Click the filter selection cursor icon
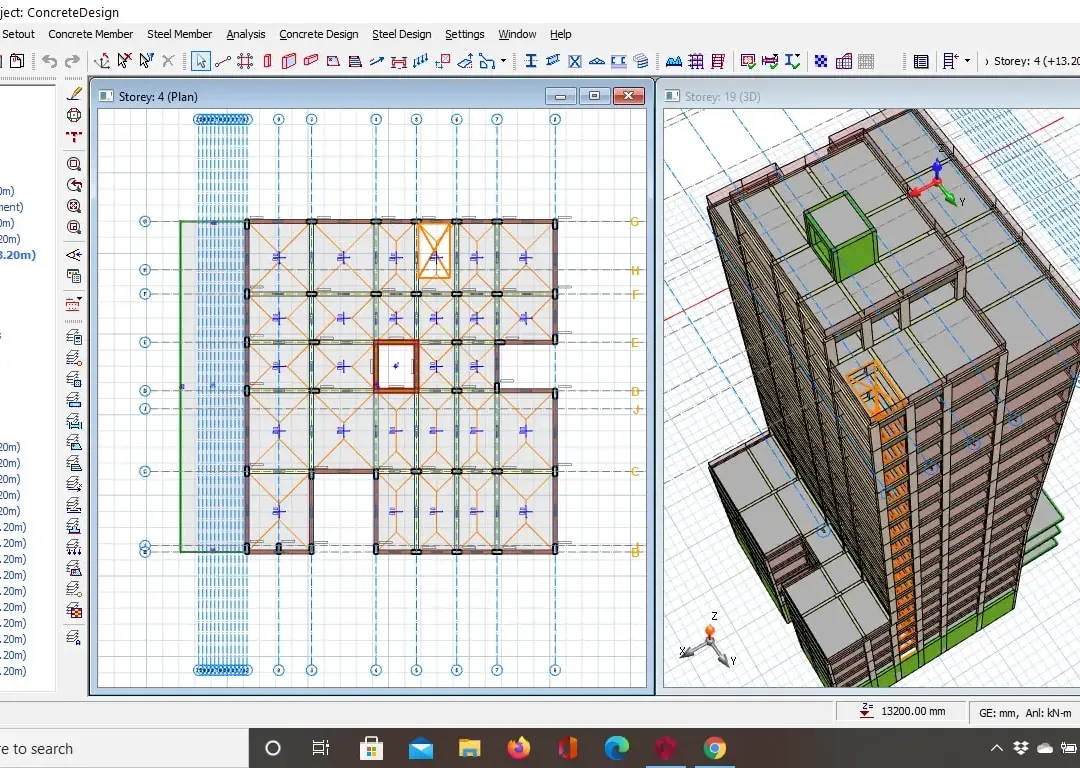 [x=146, y=61]
